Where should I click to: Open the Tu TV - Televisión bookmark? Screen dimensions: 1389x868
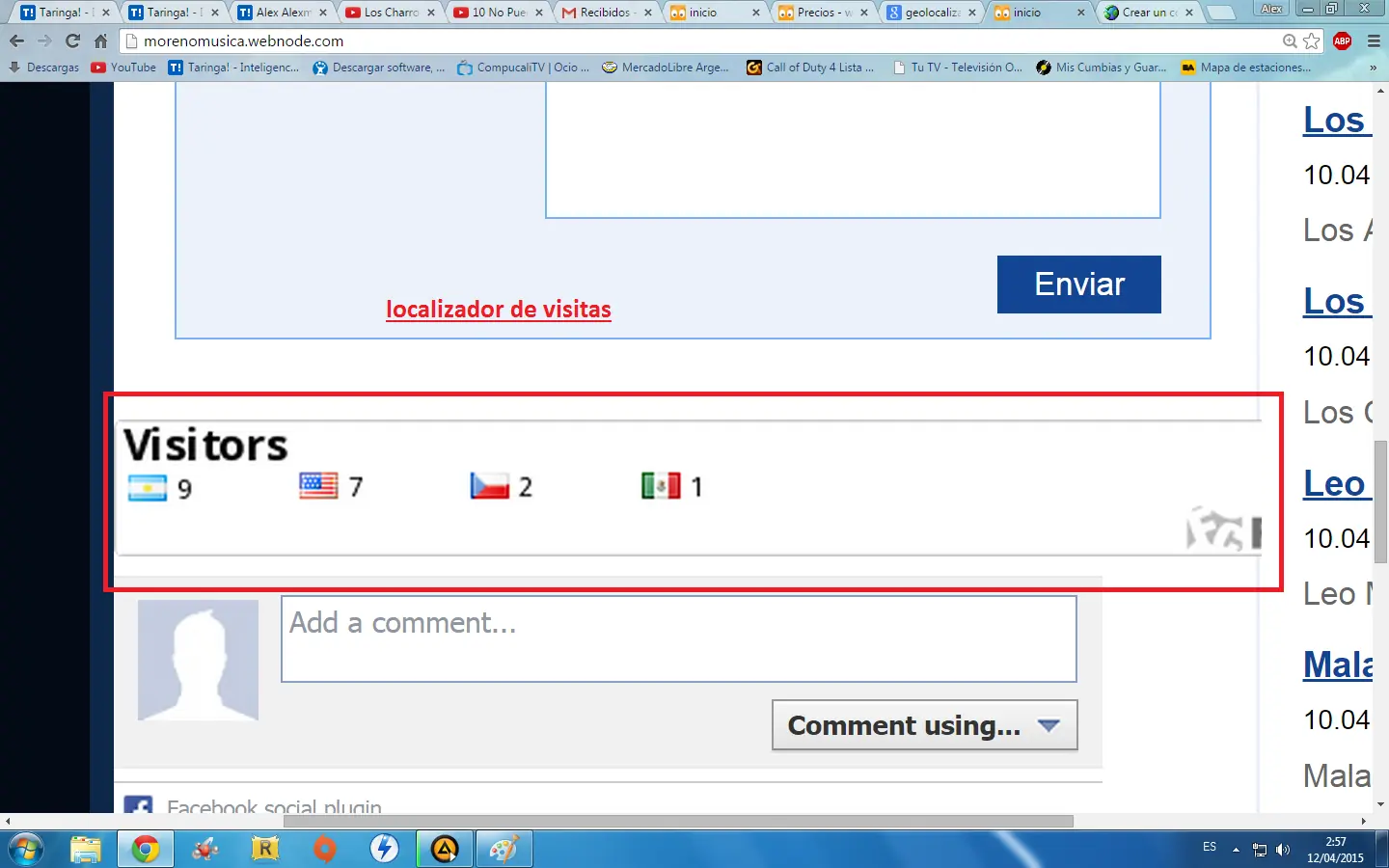click(x=957, y=68)
